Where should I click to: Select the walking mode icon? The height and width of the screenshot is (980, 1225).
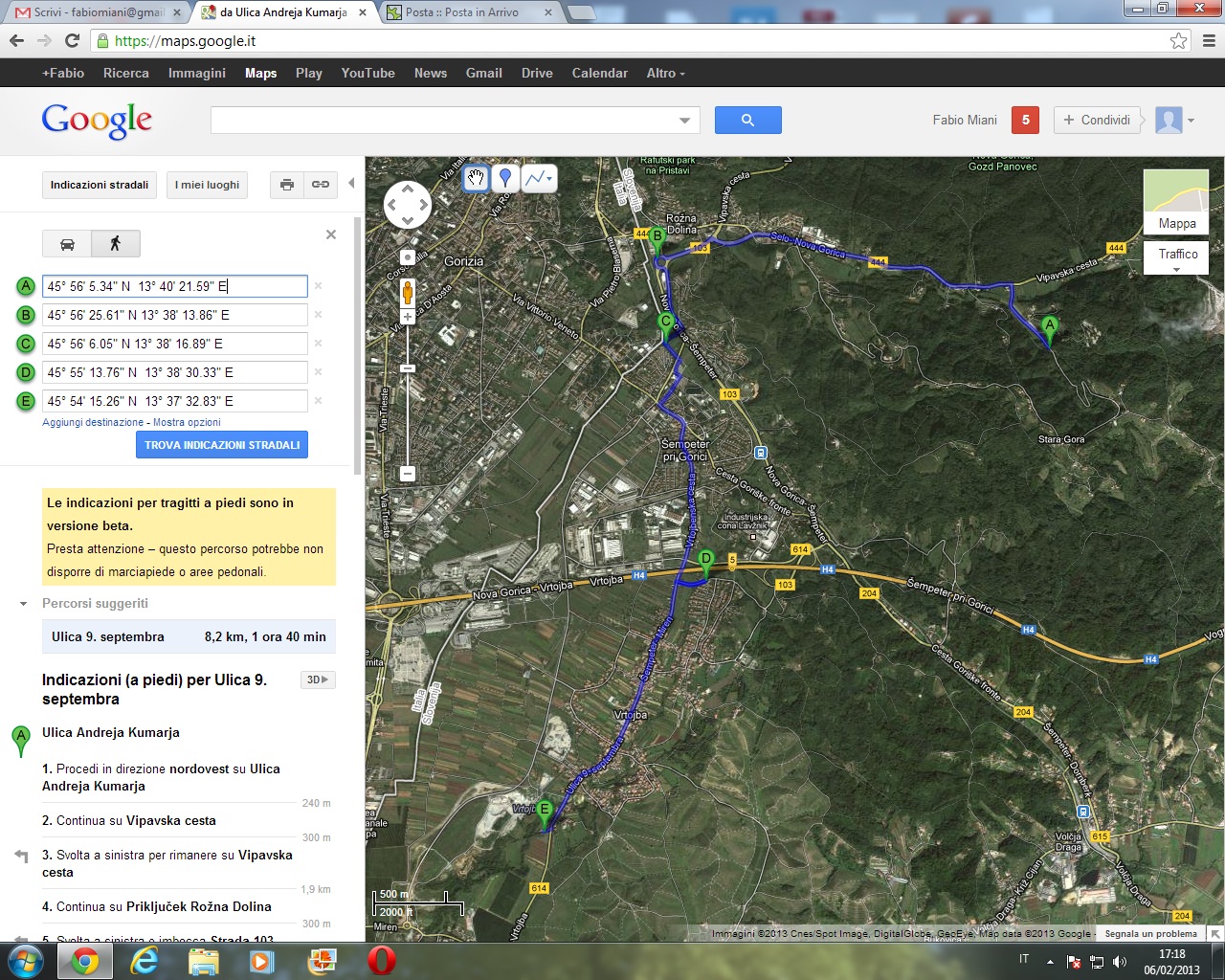(x=116, y=244)
